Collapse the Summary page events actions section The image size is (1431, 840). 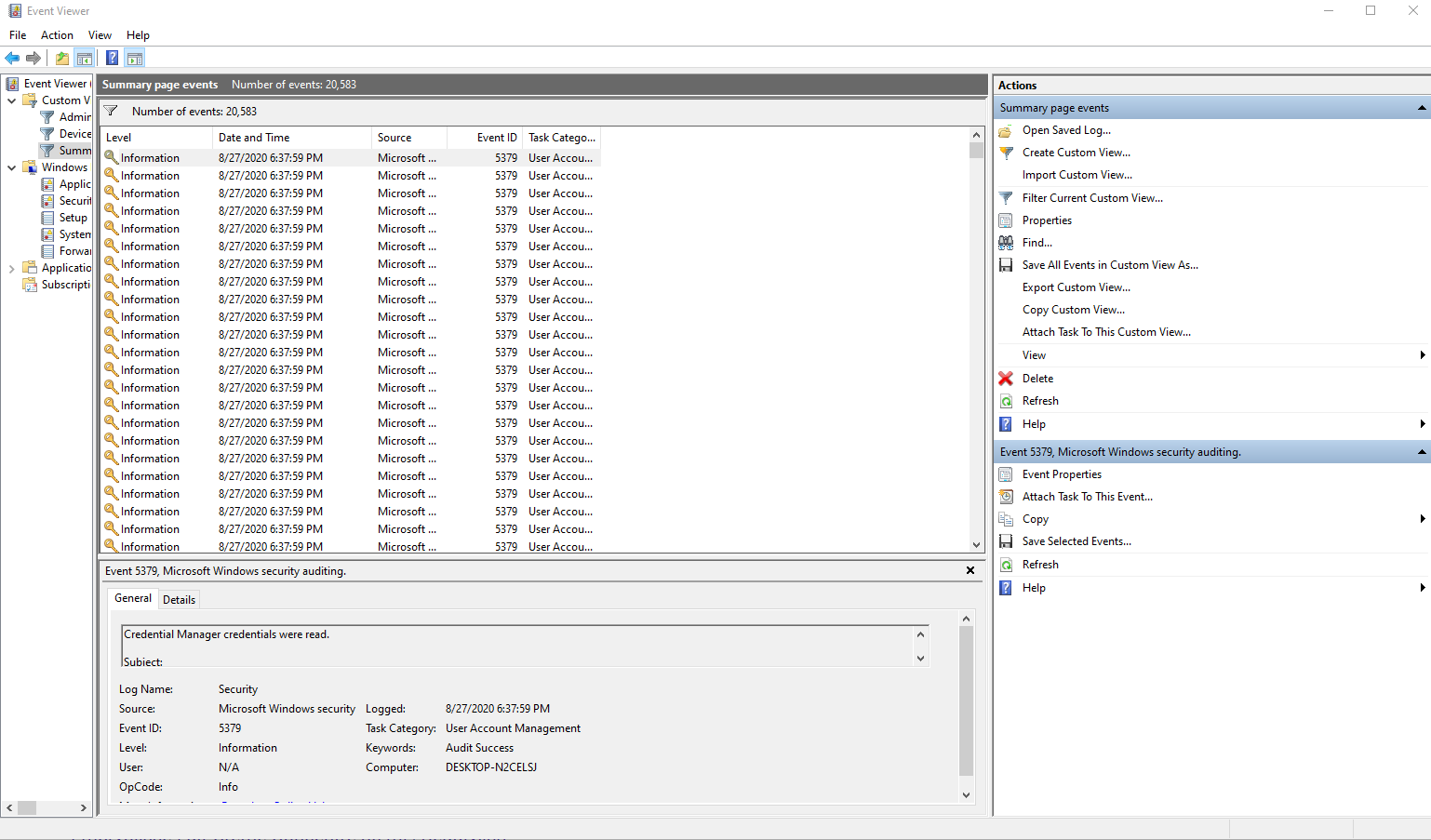pyautogui.click(x=1422, y=108)
